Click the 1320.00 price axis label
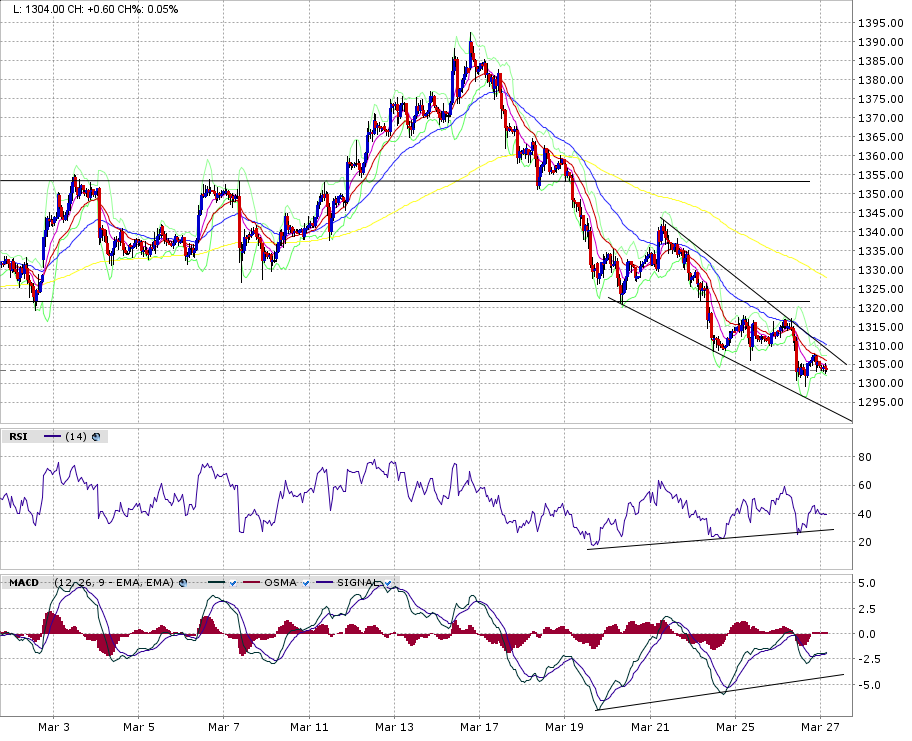Image resolution: width=912 pixels, height=741 pixels. point(881,308)
